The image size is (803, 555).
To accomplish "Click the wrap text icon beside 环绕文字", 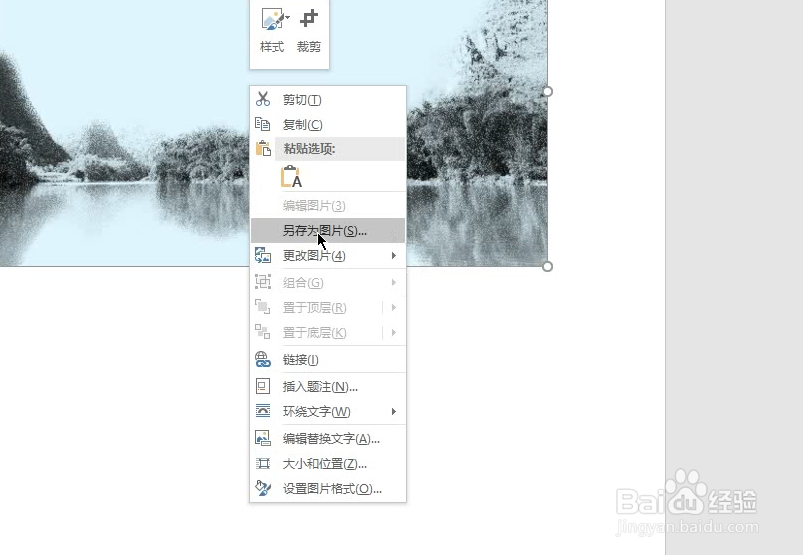I will 263,411.
